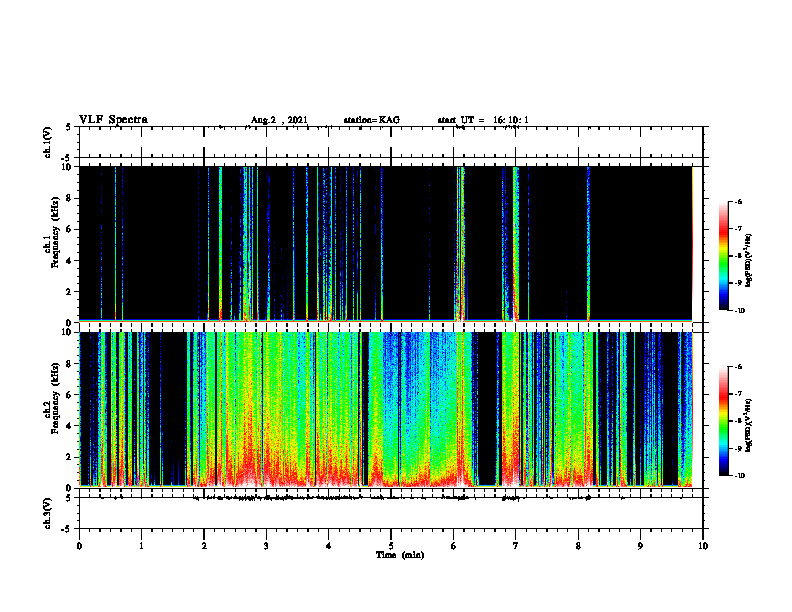Click the ch.3(V) waveform strip

pos(391,513)
